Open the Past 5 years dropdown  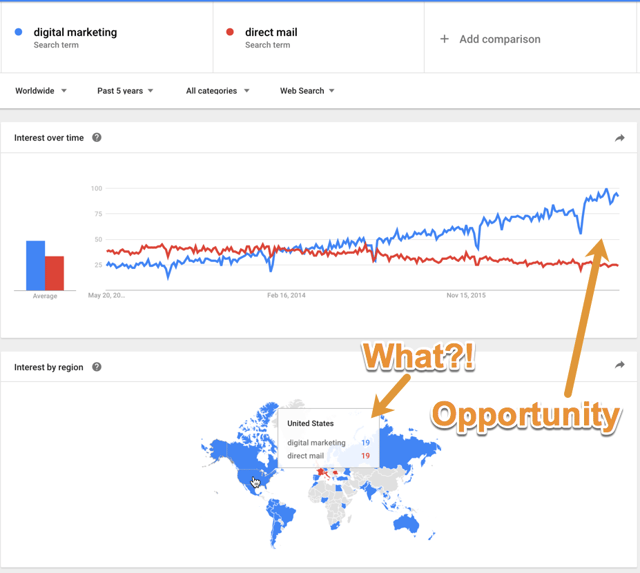(125, 91)
